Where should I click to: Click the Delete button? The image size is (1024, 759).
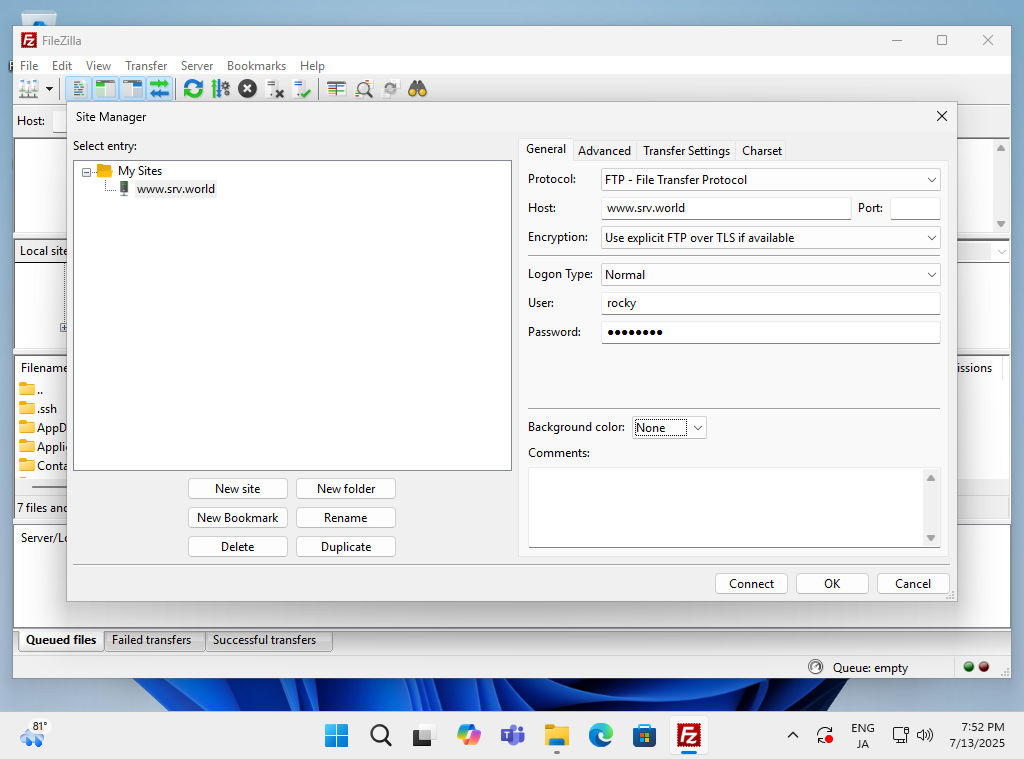coord(238,547)
